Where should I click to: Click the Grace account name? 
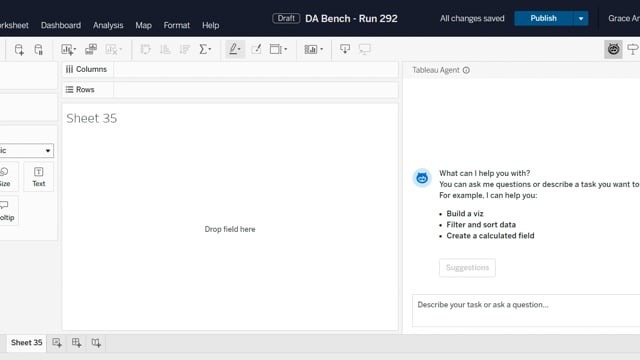coord(624,18)
